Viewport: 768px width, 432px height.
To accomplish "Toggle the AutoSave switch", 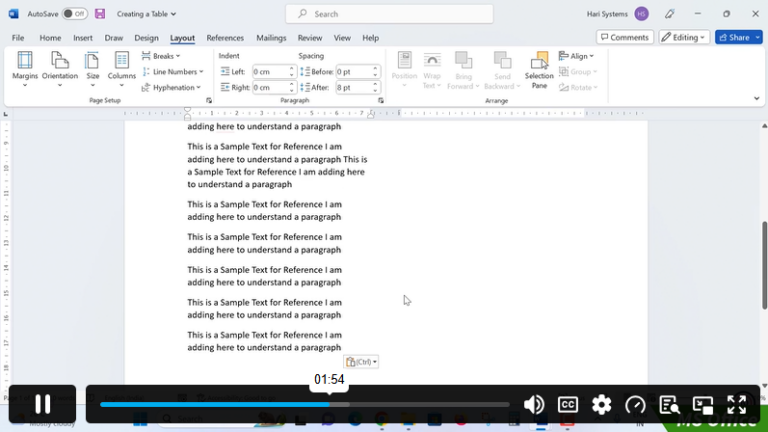I will tap(74, 14).
